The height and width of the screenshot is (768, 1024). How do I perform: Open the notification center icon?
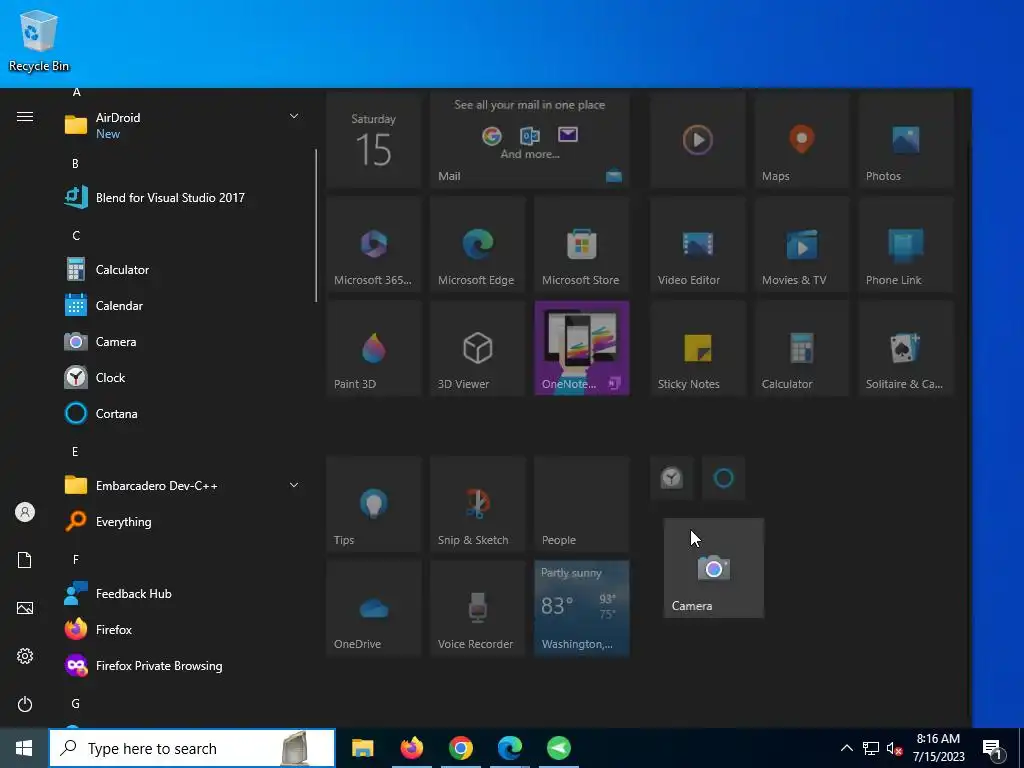tap(993, 750)
